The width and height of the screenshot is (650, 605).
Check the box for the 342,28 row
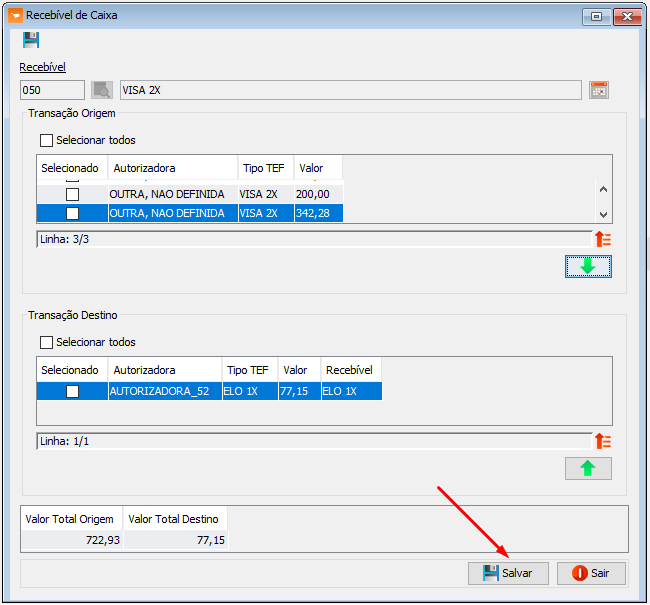pyautogui.click(x=72, y=213)
